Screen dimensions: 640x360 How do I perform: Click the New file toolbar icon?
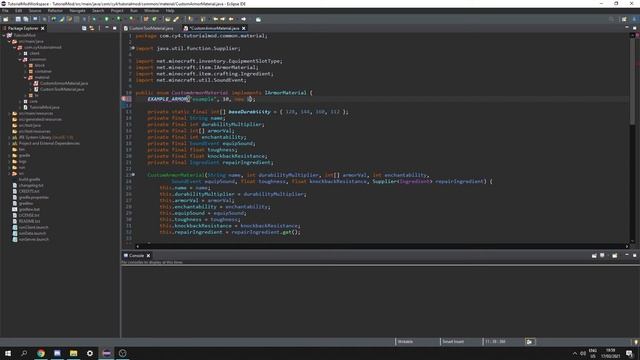click(x=6, y=19)
